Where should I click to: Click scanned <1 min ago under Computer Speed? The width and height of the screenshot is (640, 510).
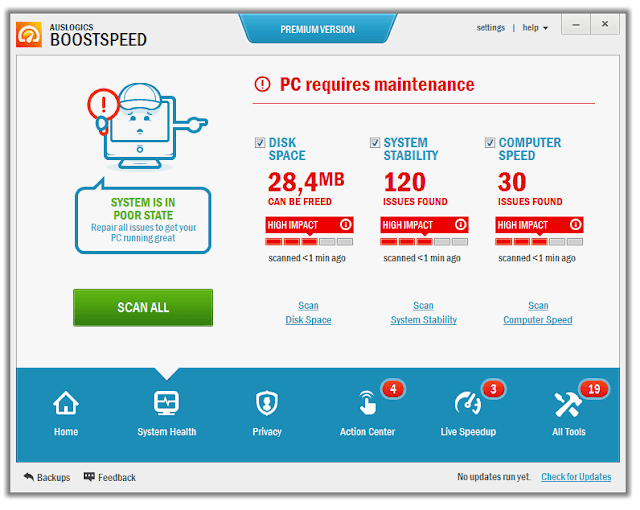(537, 258)
